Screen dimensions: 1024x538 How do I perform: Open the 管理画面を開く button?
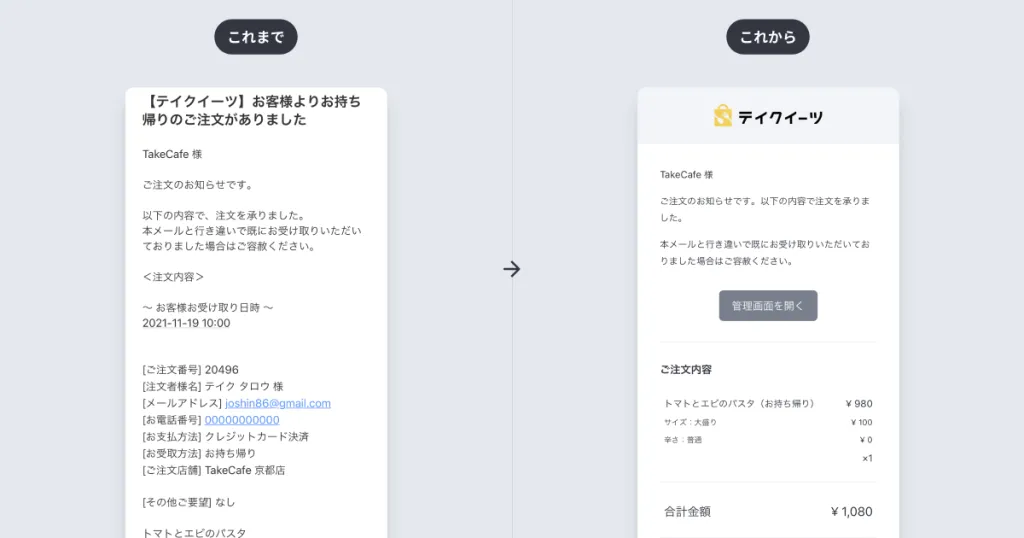pyautogui.click(x=768, y=306)
